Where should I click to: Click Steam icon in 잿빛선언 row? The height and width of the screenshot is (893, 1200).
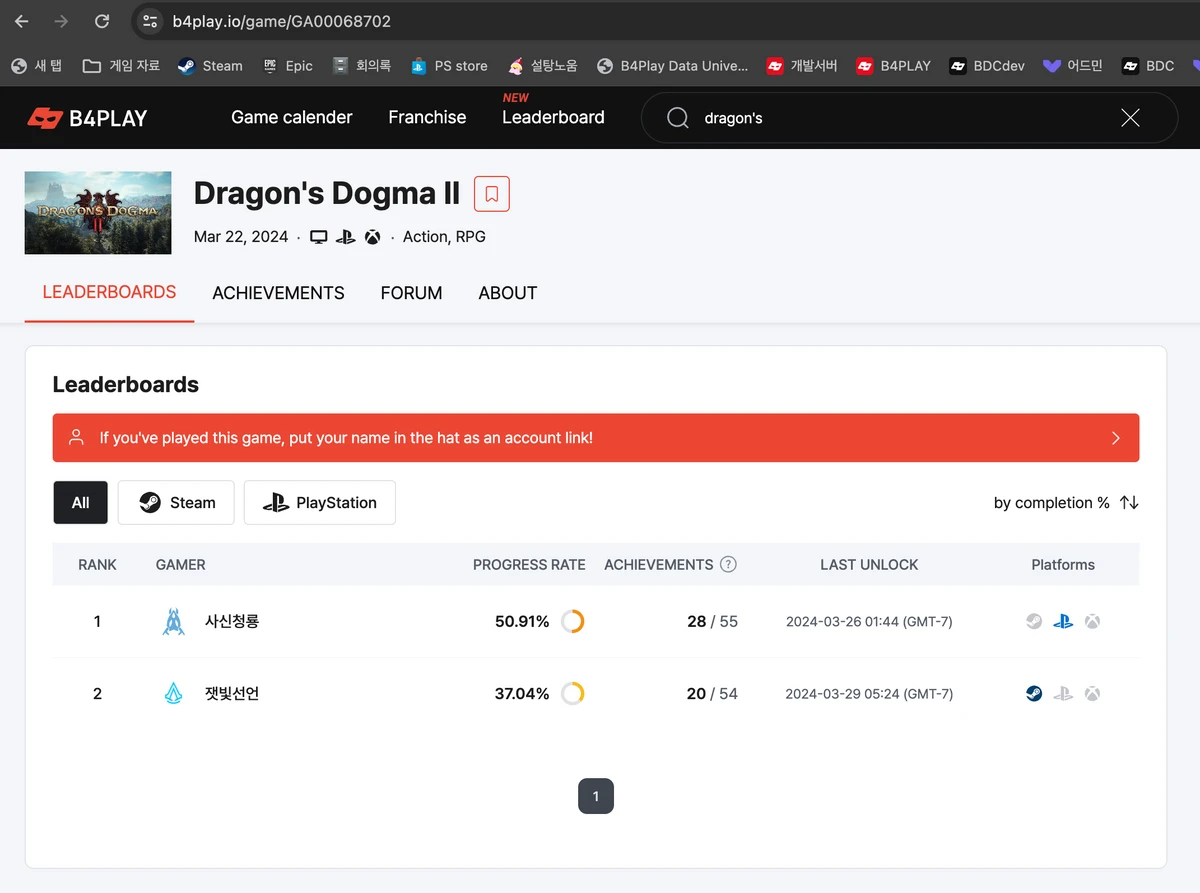coord(1034,693)
